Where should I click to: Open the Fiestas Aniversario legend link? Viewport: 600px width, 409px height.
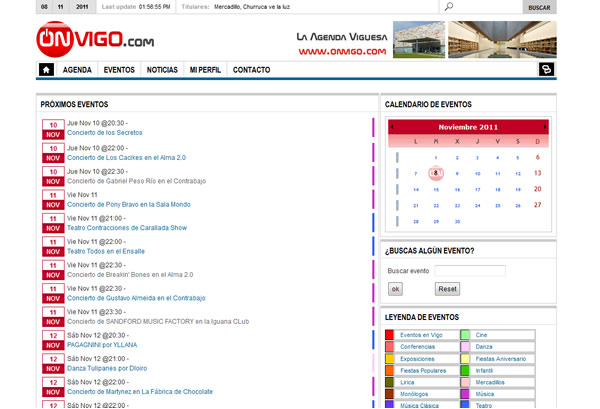point(501,359)
